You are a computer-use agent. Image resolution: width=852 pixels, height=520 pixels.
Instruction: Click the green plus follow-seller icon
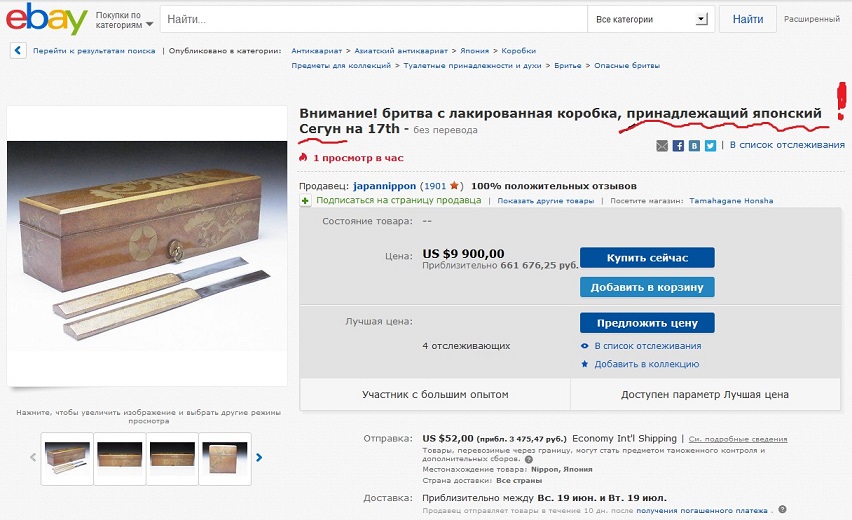tap(305, 201)
